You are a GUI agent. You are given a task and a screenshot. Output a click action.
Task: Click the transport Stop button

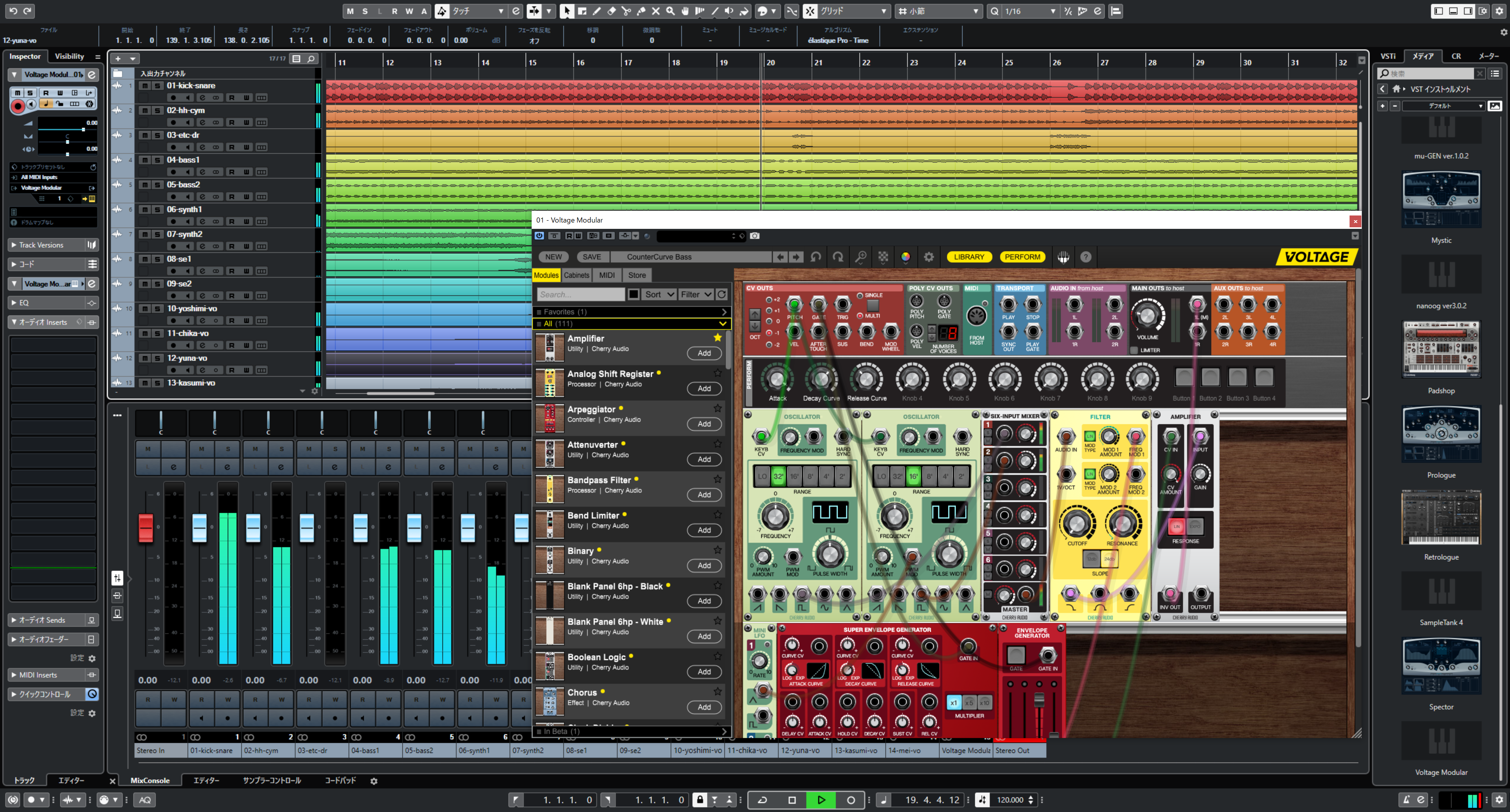[x=792, y=800]
